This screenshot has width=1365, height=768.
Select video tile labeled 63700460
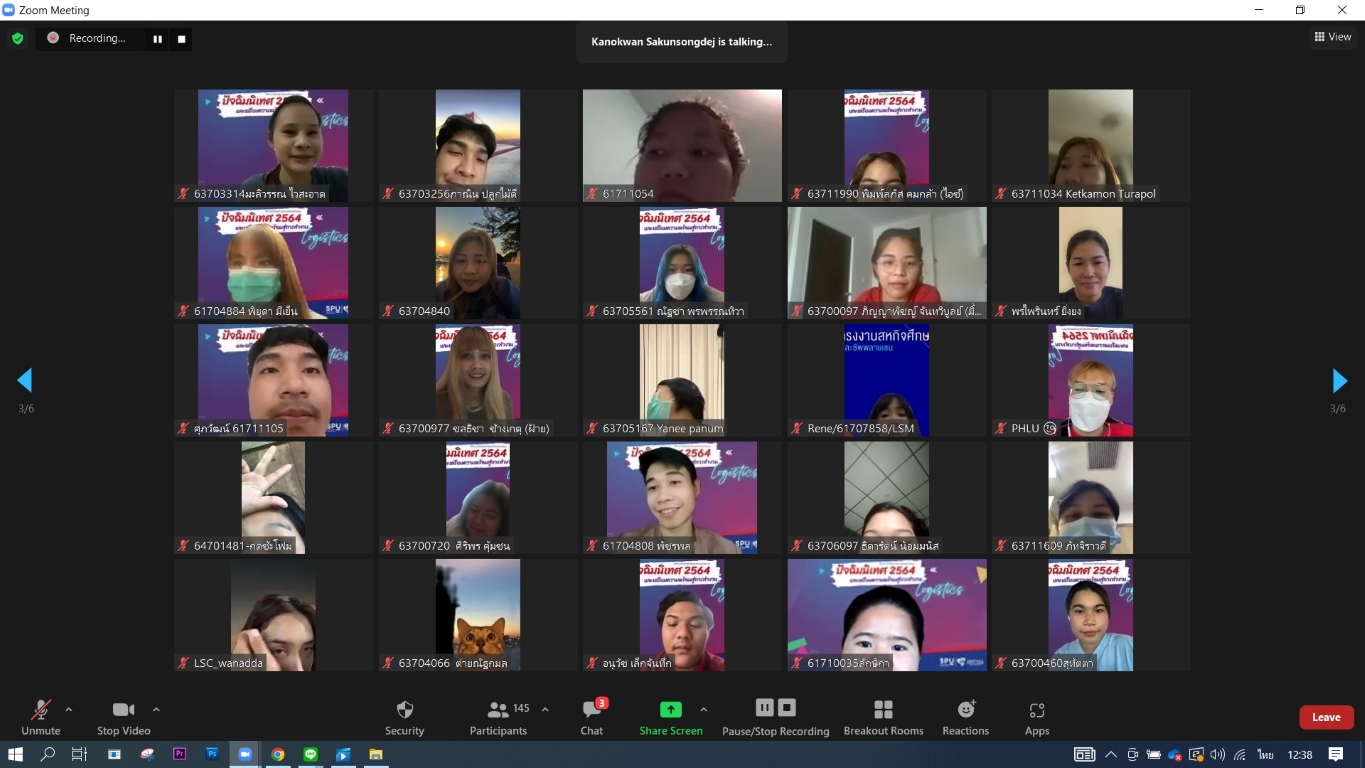pos(1091,615)
